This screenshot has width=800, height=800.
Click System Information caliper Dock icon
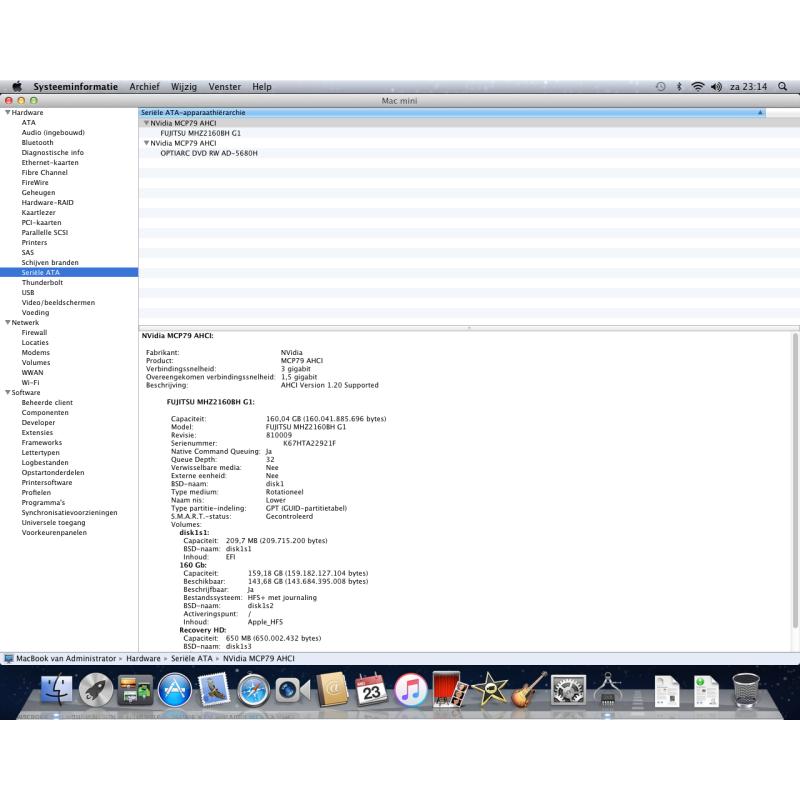pyautogui.click(x=607, y=689)
